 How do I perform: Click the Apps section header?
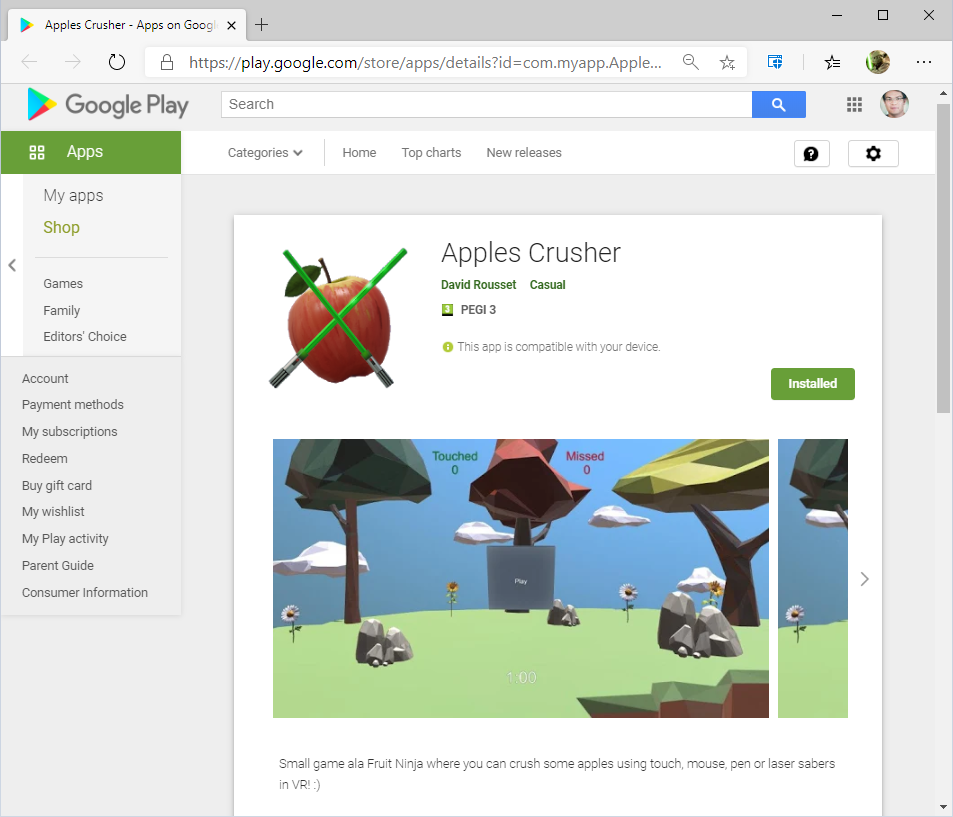tap(91, 152)
